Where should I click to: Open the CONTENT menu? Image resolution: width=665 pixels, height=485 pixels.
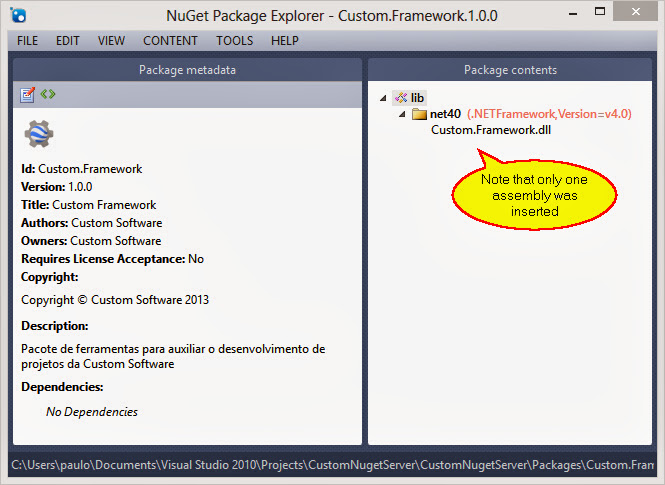pos(170,41)
